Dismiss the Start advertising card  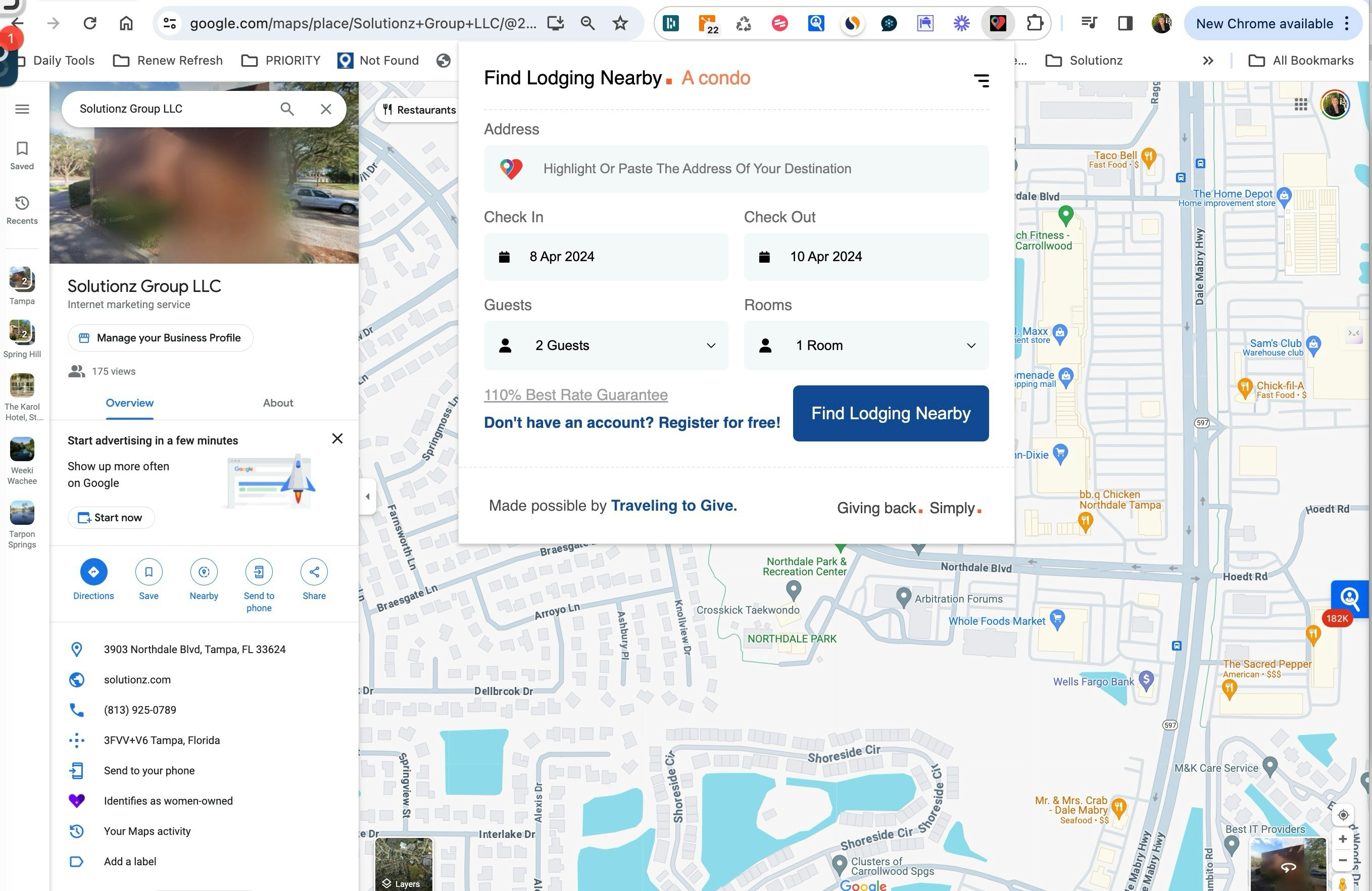[x=337, y=438]
